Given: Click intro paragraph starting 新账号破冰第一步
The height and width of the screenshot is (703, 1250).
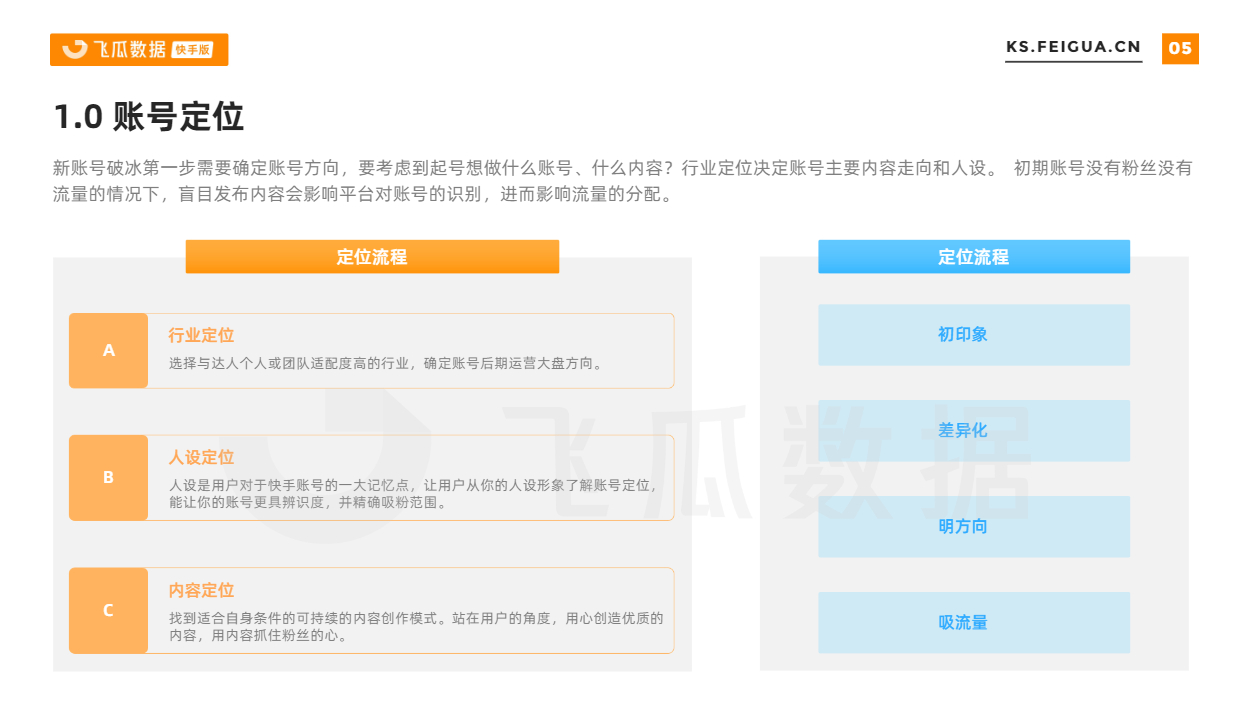Looking at the screenshot, I should 622,182.
